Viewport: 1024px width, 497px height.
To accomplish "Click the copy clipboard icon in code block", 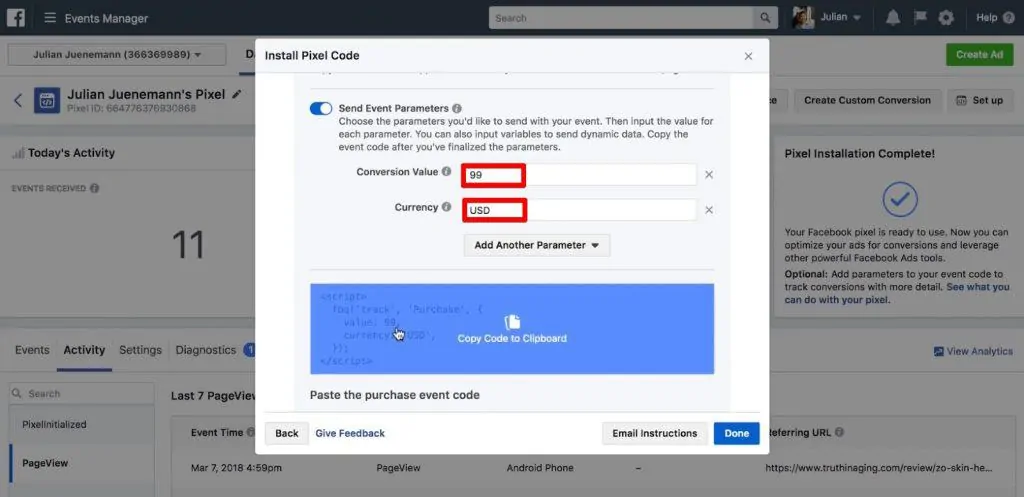I will coord(512,321).
